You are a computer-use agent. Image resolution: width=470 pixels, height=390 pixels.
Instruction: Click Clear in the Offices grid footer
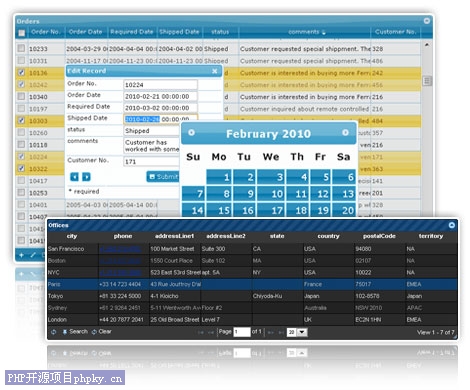point(101,332)
